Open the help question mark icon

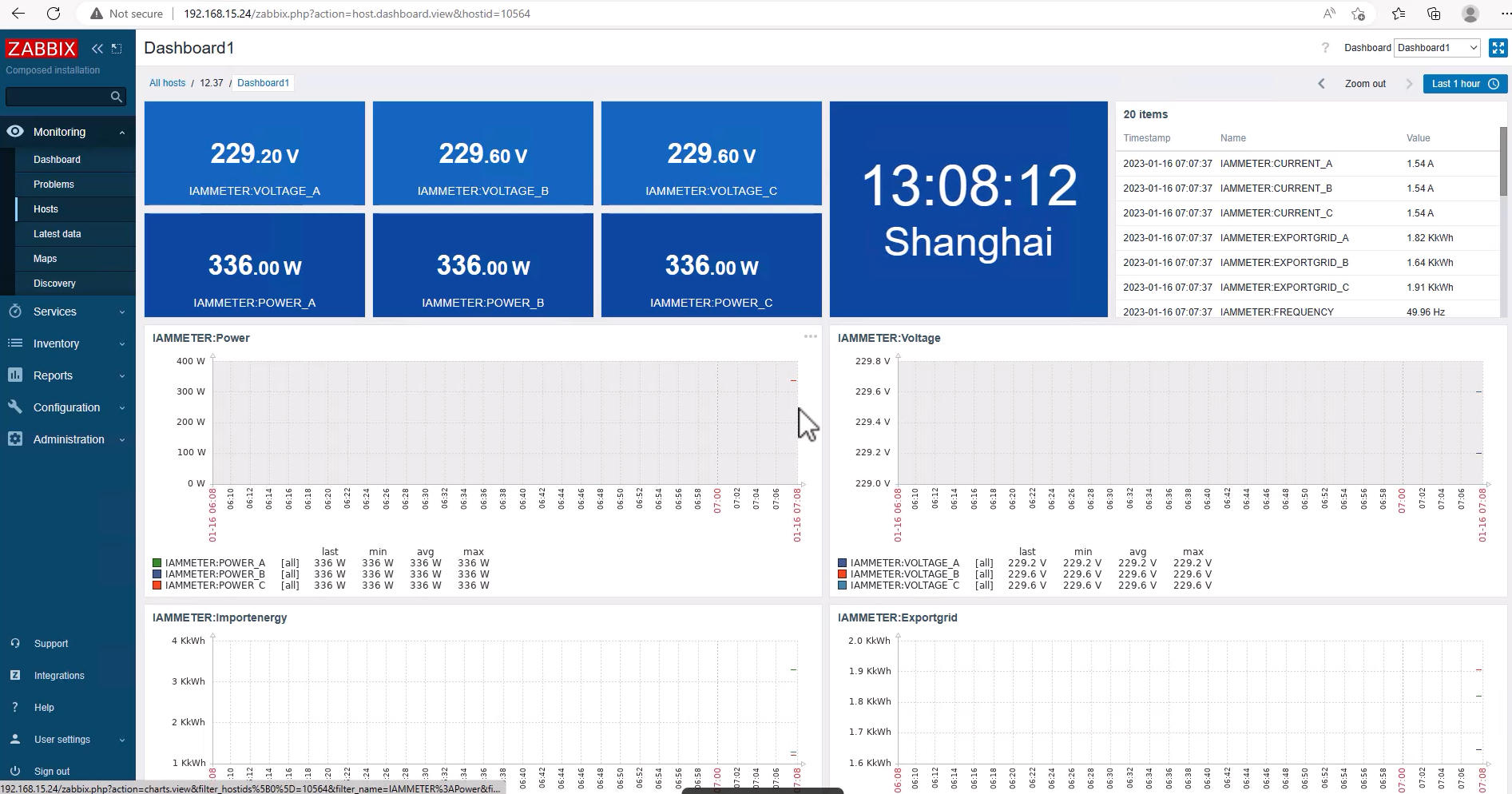[x=1325, y=48]
